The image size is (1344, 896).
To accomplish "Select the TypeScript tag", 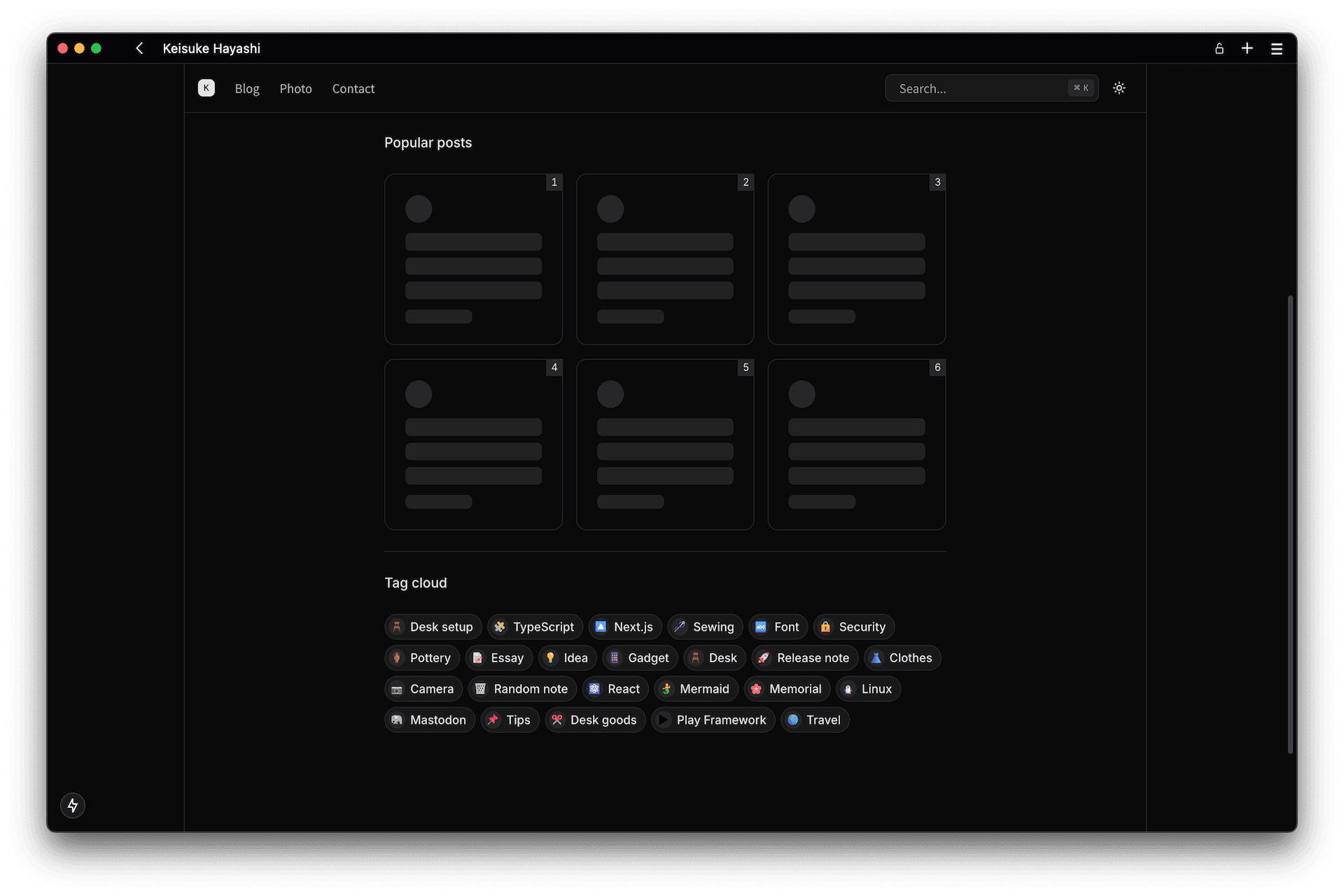I will (535, 626).
